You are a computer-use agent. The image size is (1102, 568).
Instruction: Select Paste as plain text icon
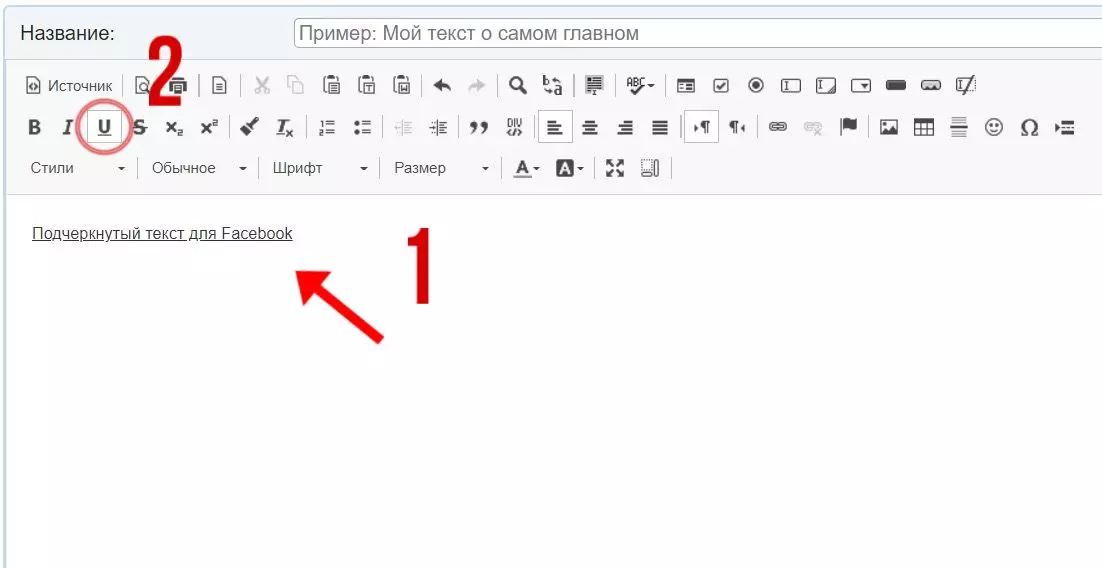pos(366,86)
